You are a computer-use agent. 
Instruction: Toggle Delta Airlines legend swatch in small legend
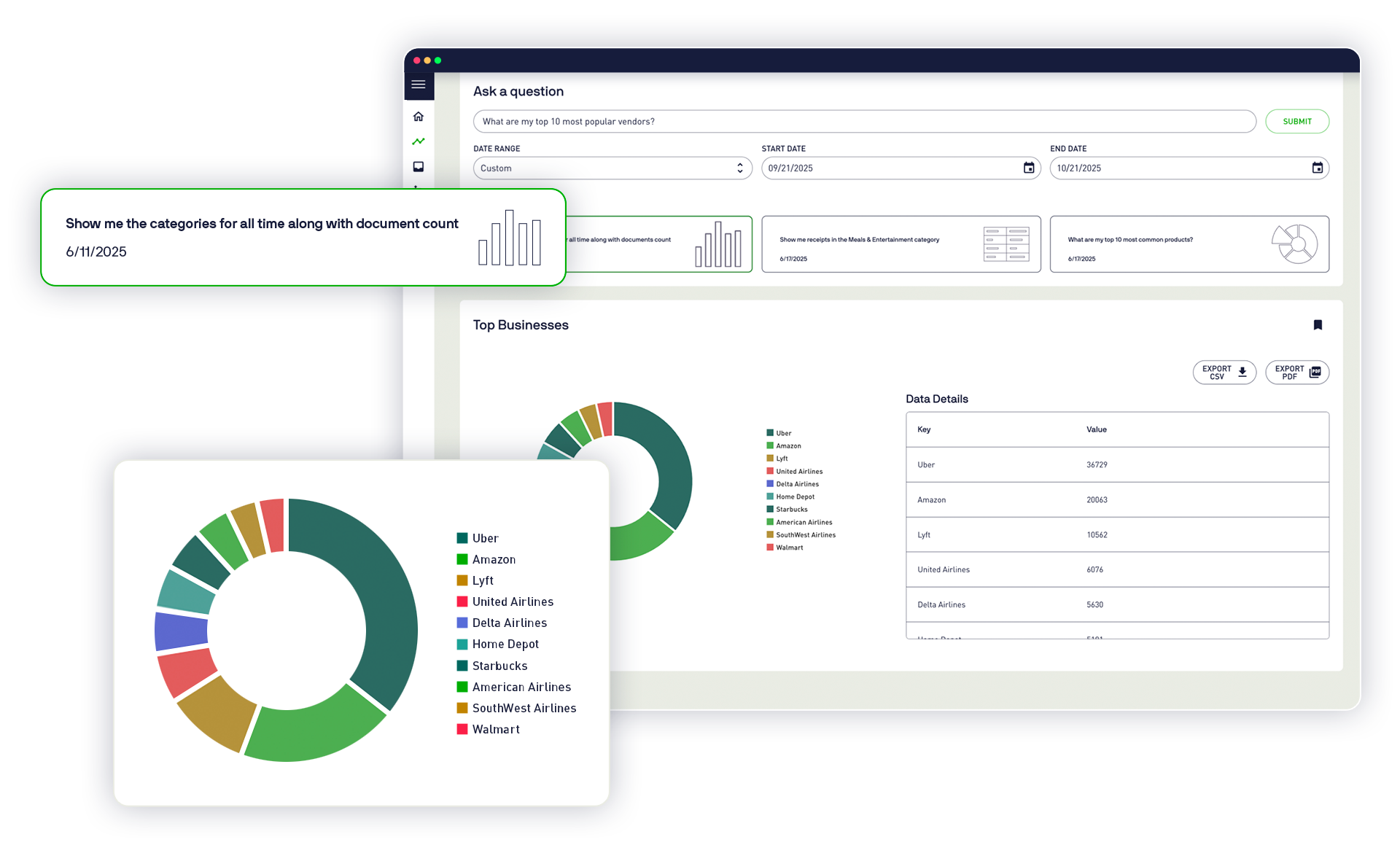click(x=770, y=484)
